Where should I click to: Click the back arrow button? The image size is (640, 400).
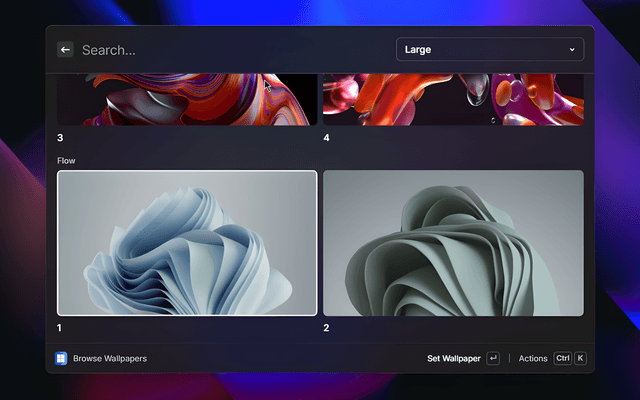65,49
